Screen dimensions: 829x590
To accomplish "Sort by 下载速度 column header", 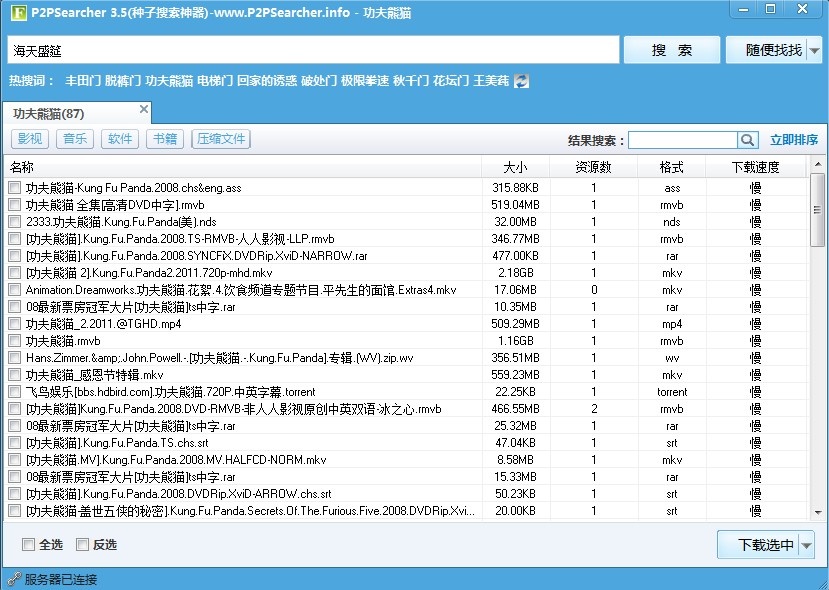I will (756, 167).
